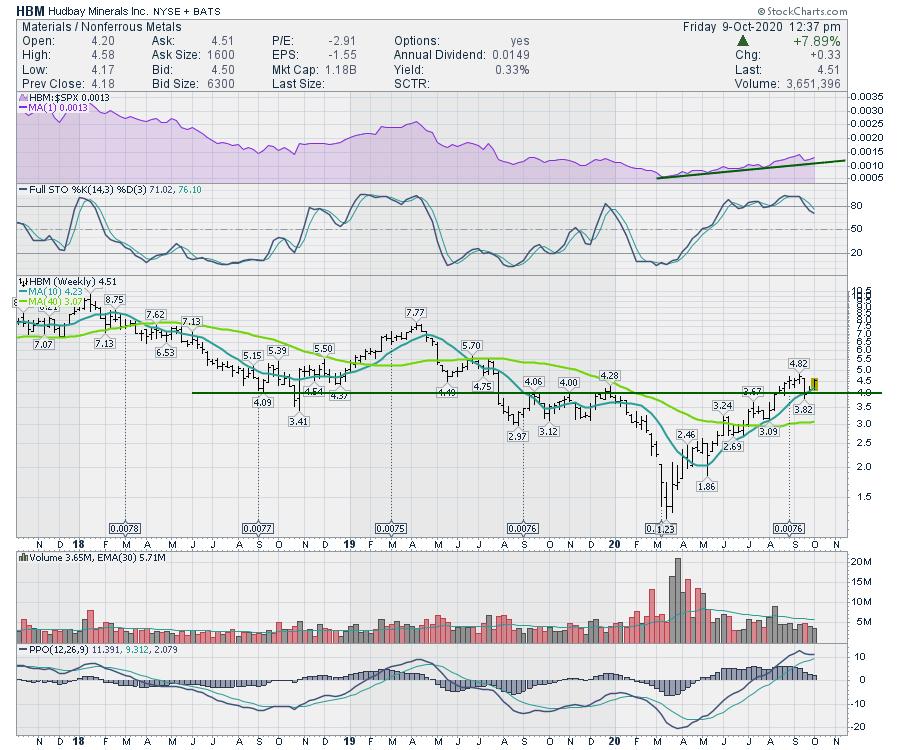Click the Chg value +0.33
This screenshot has height=750, width=900.
point(825,55)
